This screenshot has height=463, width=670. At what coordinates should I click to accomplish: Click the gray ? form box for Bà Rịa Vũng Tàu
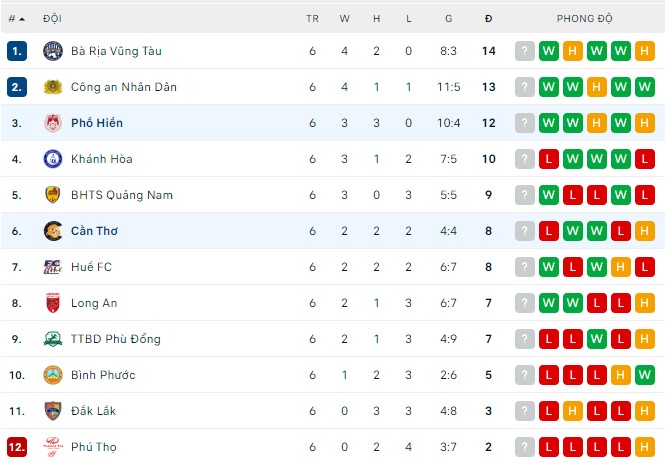(525, 51)
